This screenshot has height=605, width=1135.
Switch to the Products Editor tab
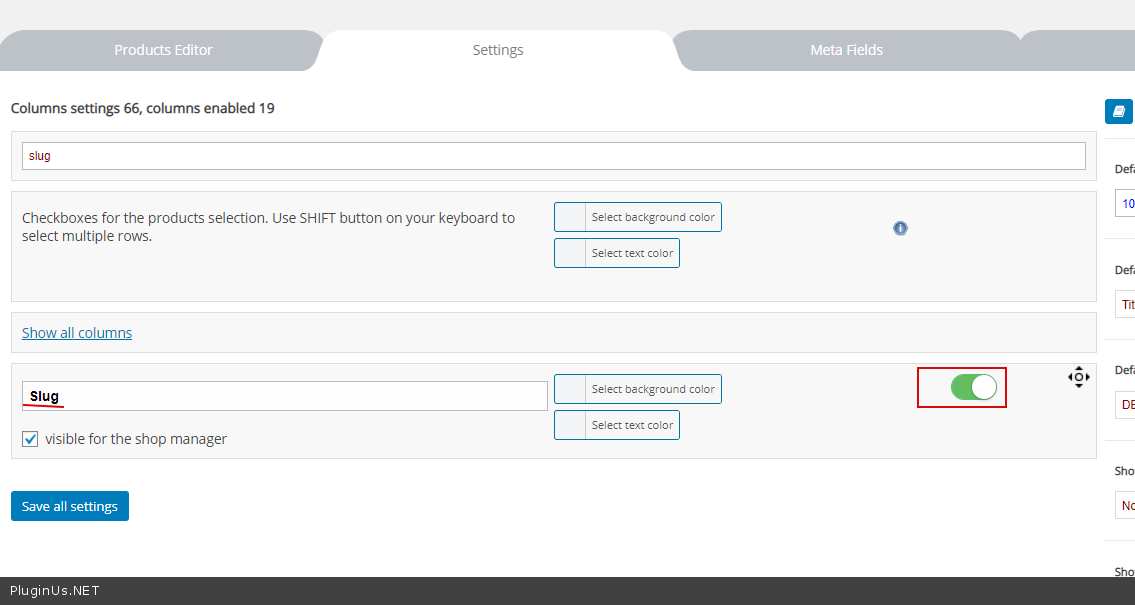point(163,50)
